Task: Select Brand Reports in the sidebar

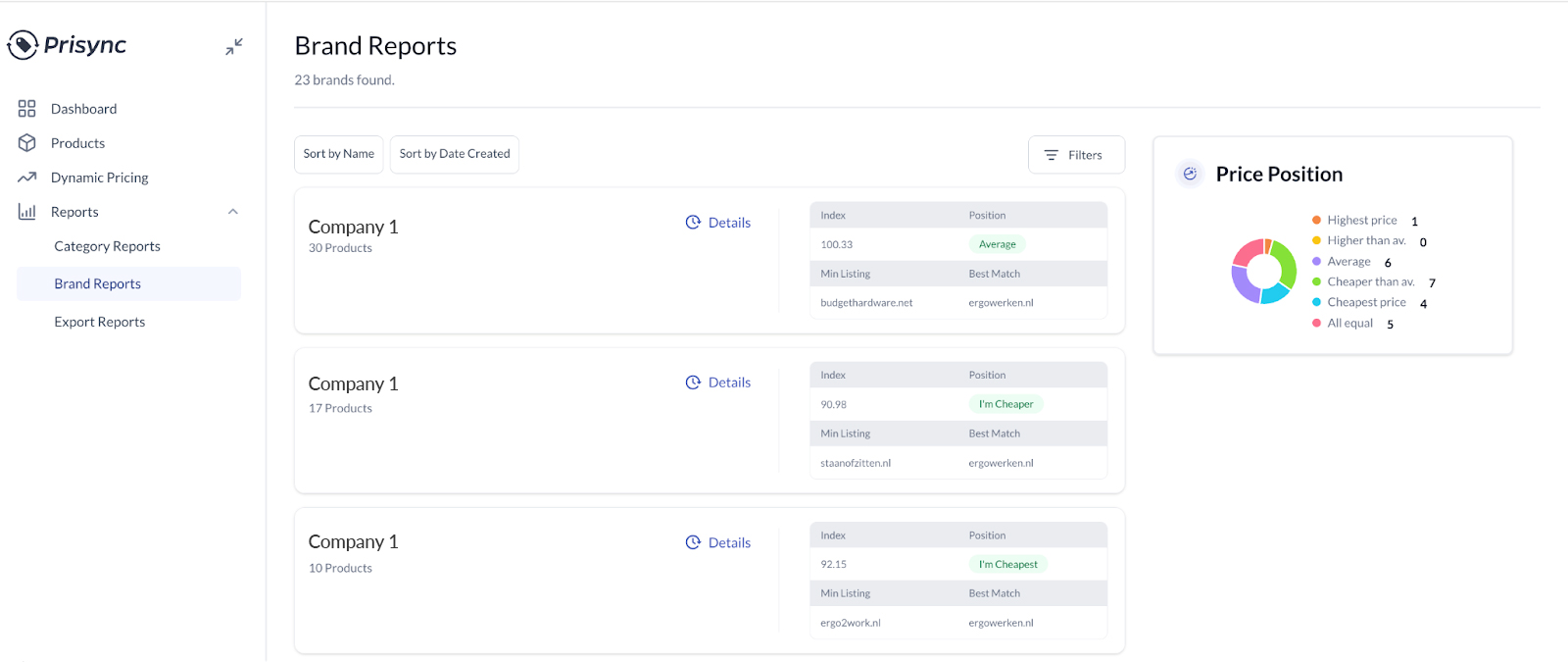Action: click(98, 283)
